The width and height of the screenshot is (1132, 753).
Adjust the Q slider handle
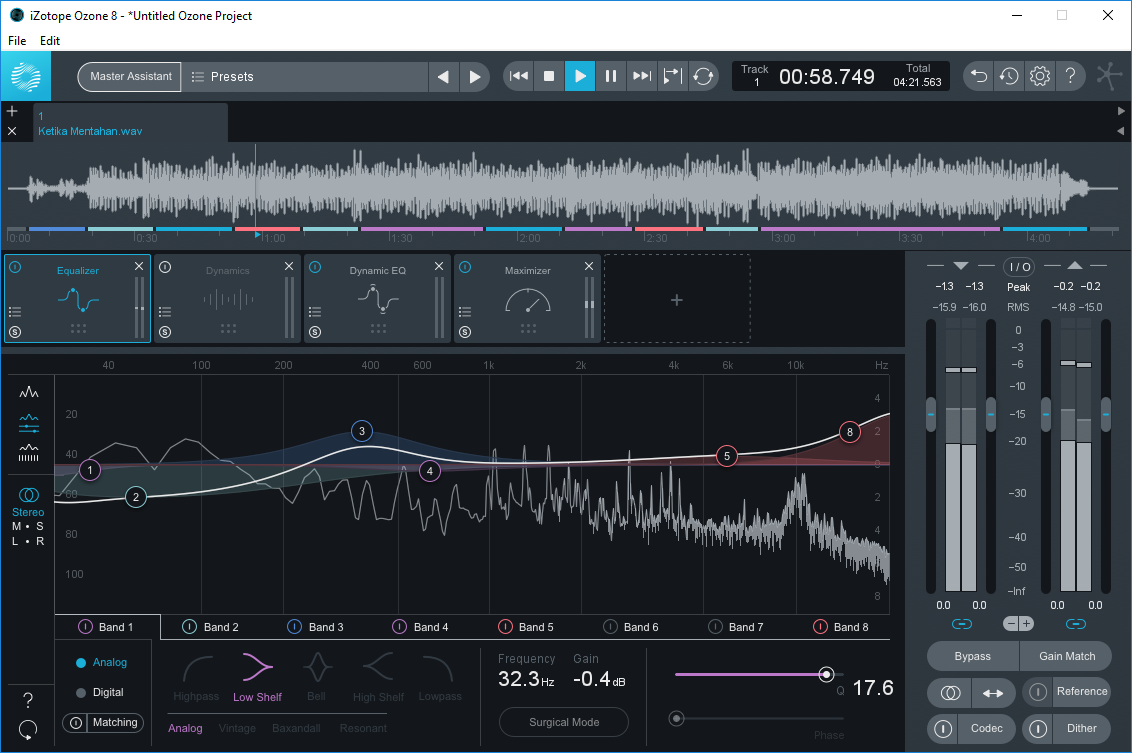827,674
